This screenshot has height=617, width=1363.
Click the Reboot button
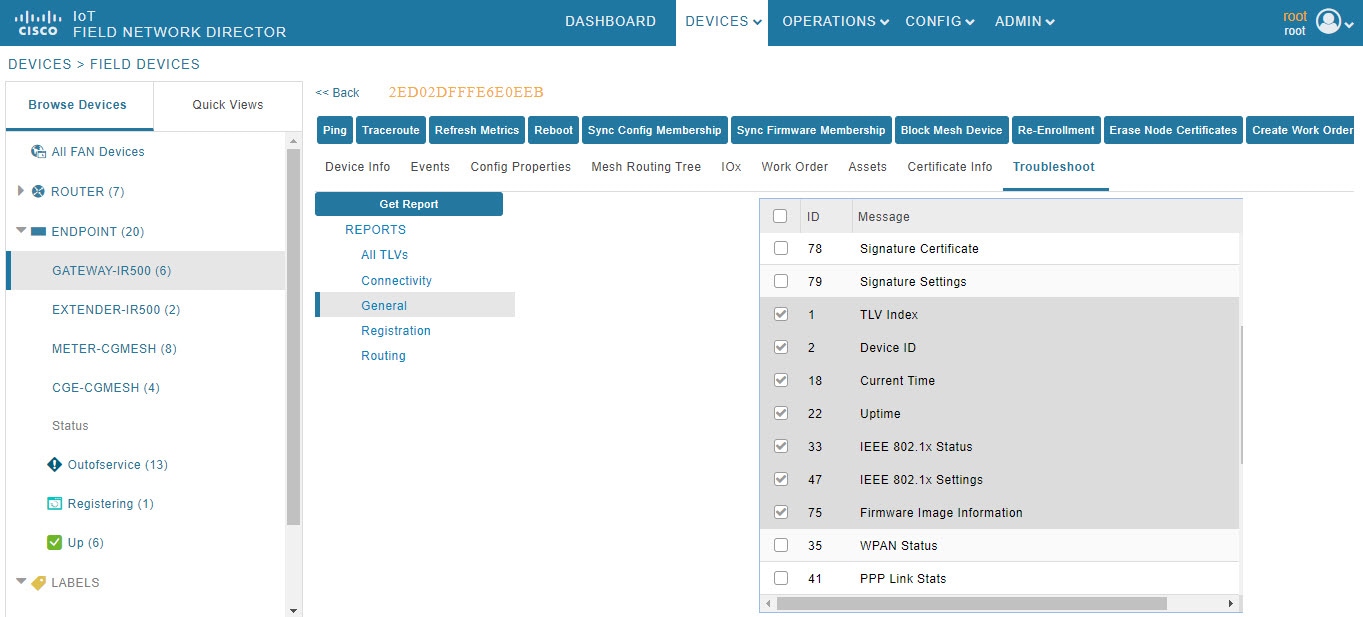click(554, 130)
